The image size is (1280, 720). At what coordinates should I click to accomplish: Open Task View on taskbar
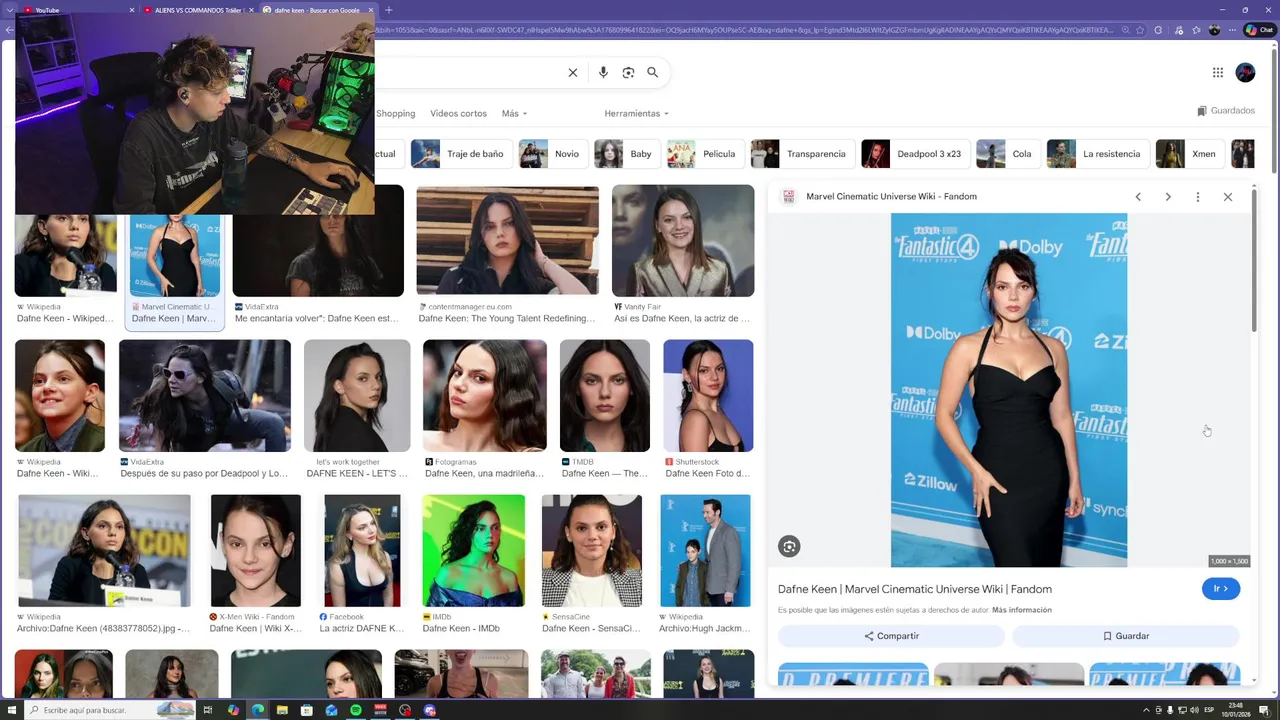[x=208, y=710]
